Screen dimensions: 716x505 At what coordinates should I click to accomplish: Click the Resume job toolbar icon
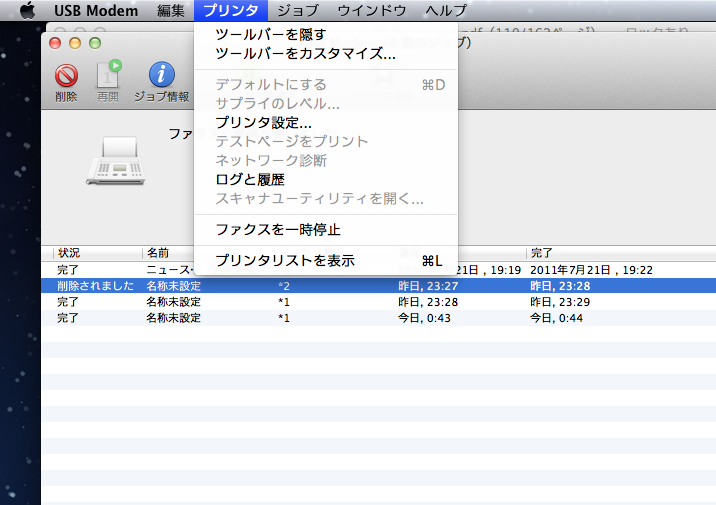pyautogui.click(x=108, y=77)
